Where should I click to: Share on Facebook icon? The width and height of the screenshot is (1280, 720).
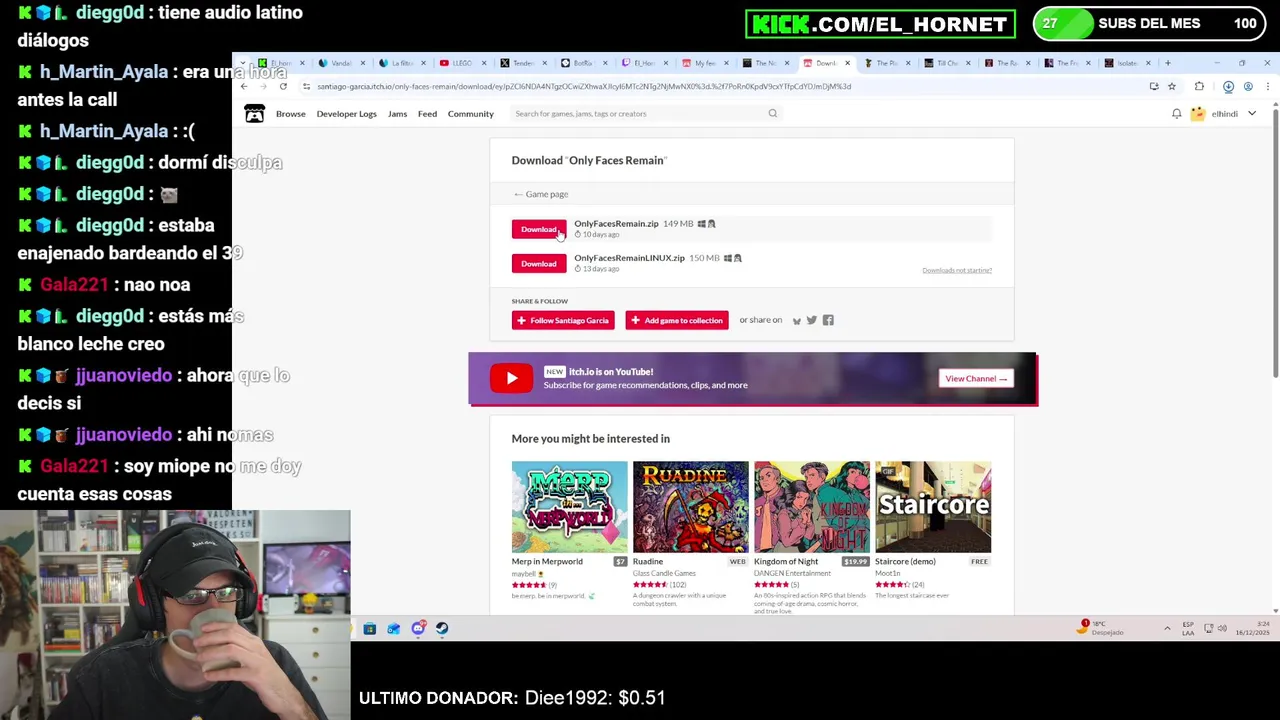tap(828, 321)
